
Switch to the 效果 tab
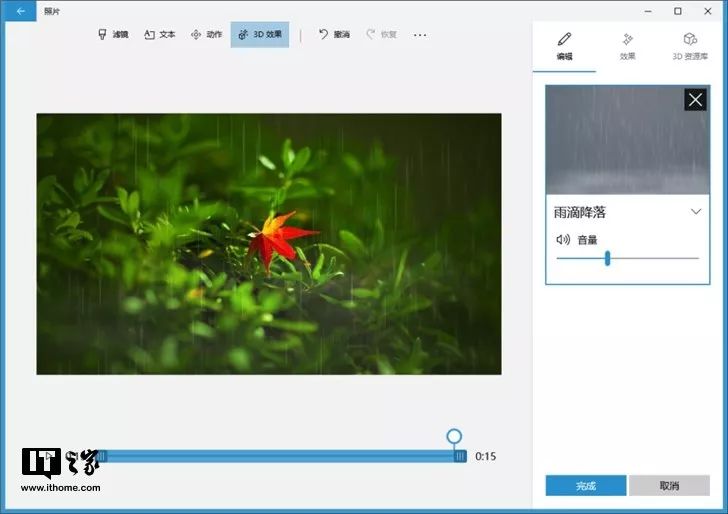click(627, 47)
